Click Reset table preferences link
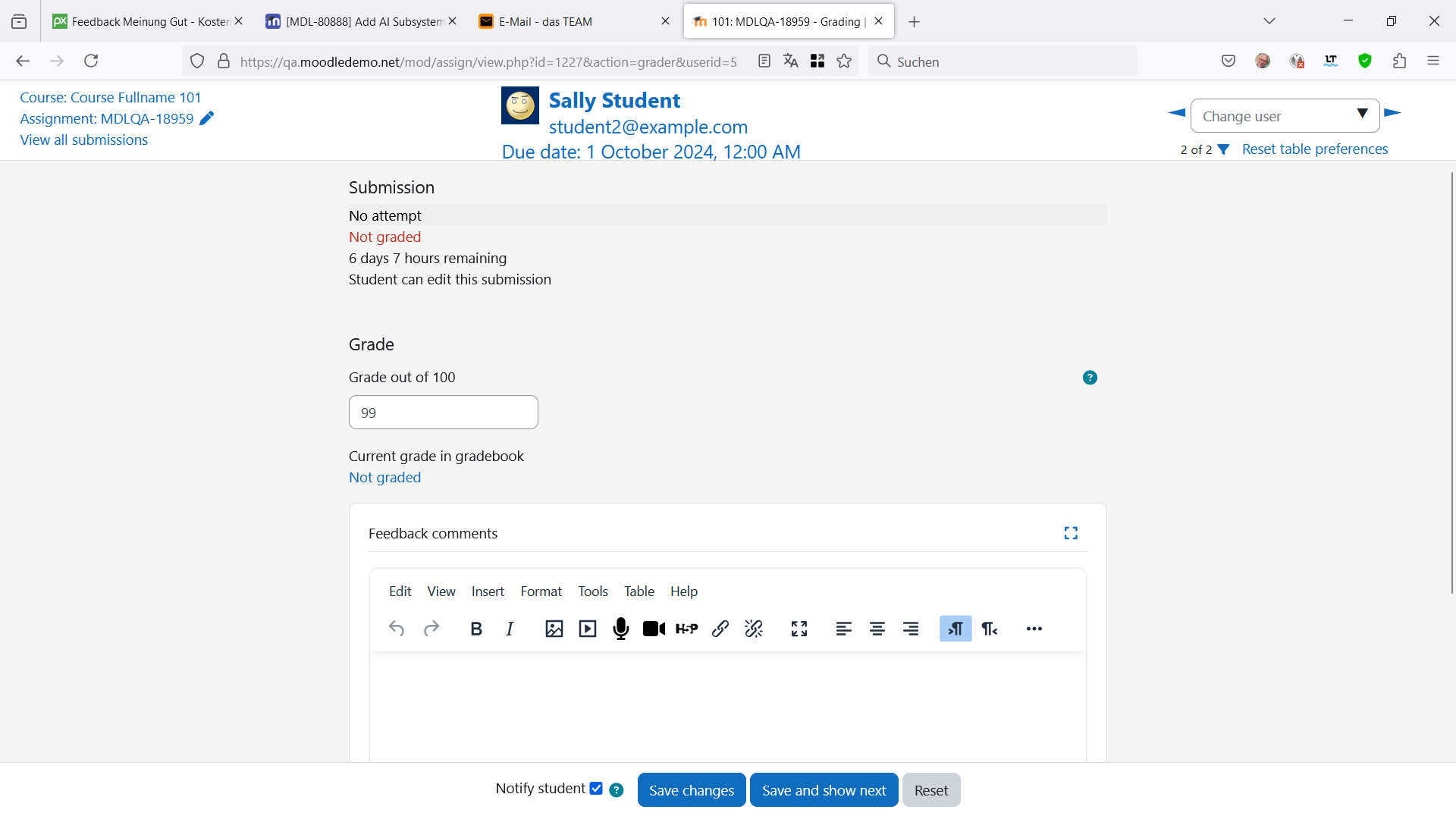The width and height of the screenshot is (1456, 819). (x=1315, y=149)
